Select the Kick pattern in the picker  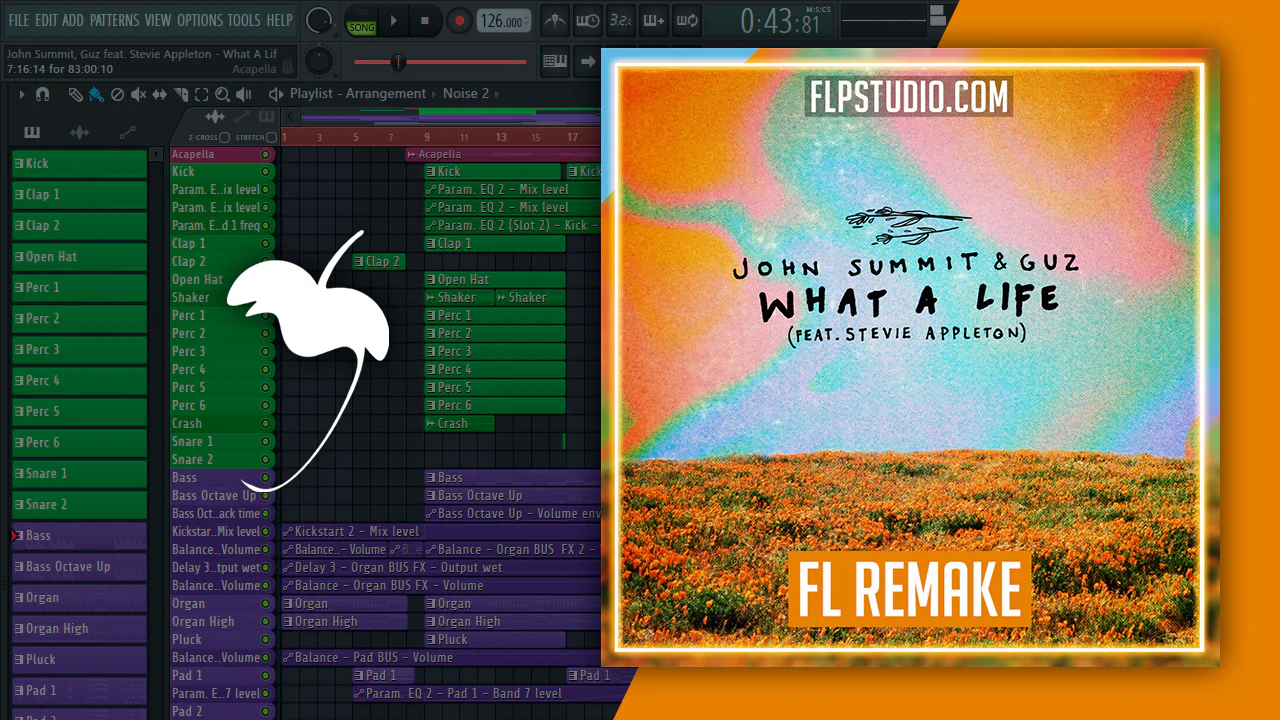(x=79, y=163)
